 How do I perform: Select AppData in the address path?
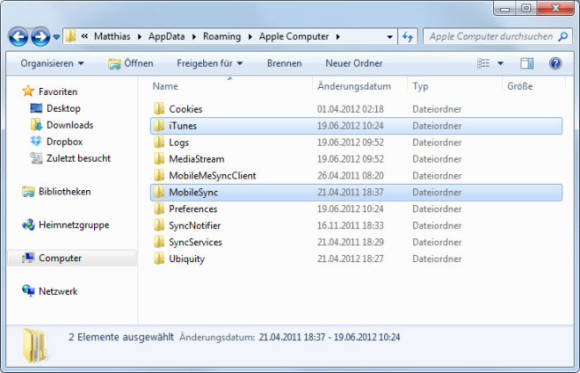click(x=166, y=36)
